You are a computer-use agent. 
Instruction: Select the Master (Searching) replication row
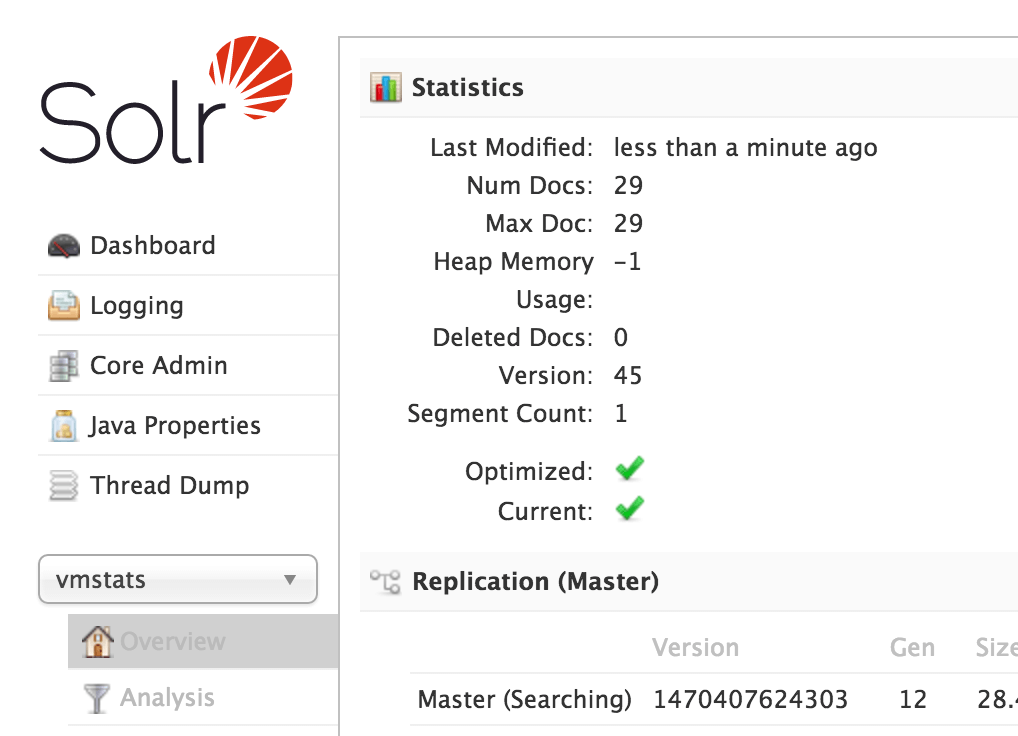coord(714,700)
